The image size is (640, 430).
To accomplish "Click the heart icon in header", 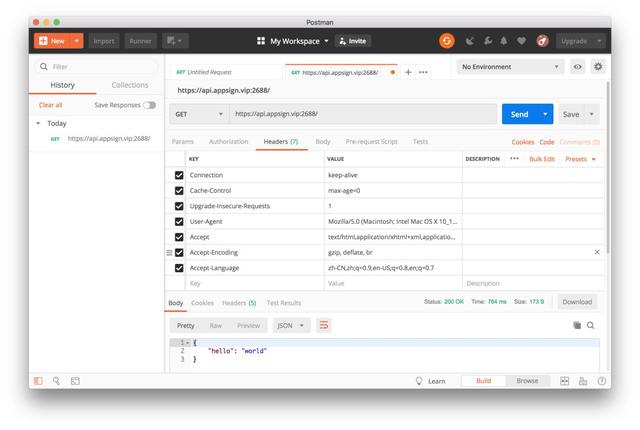I will coord(521,41).
